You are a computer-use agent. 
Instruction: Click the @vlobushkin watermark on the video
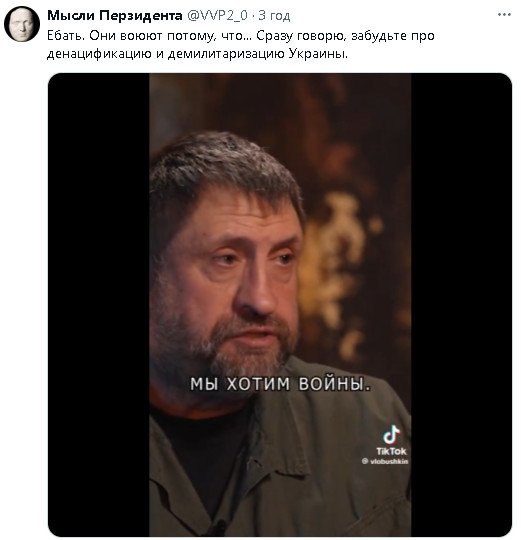[x=385, y=461]
